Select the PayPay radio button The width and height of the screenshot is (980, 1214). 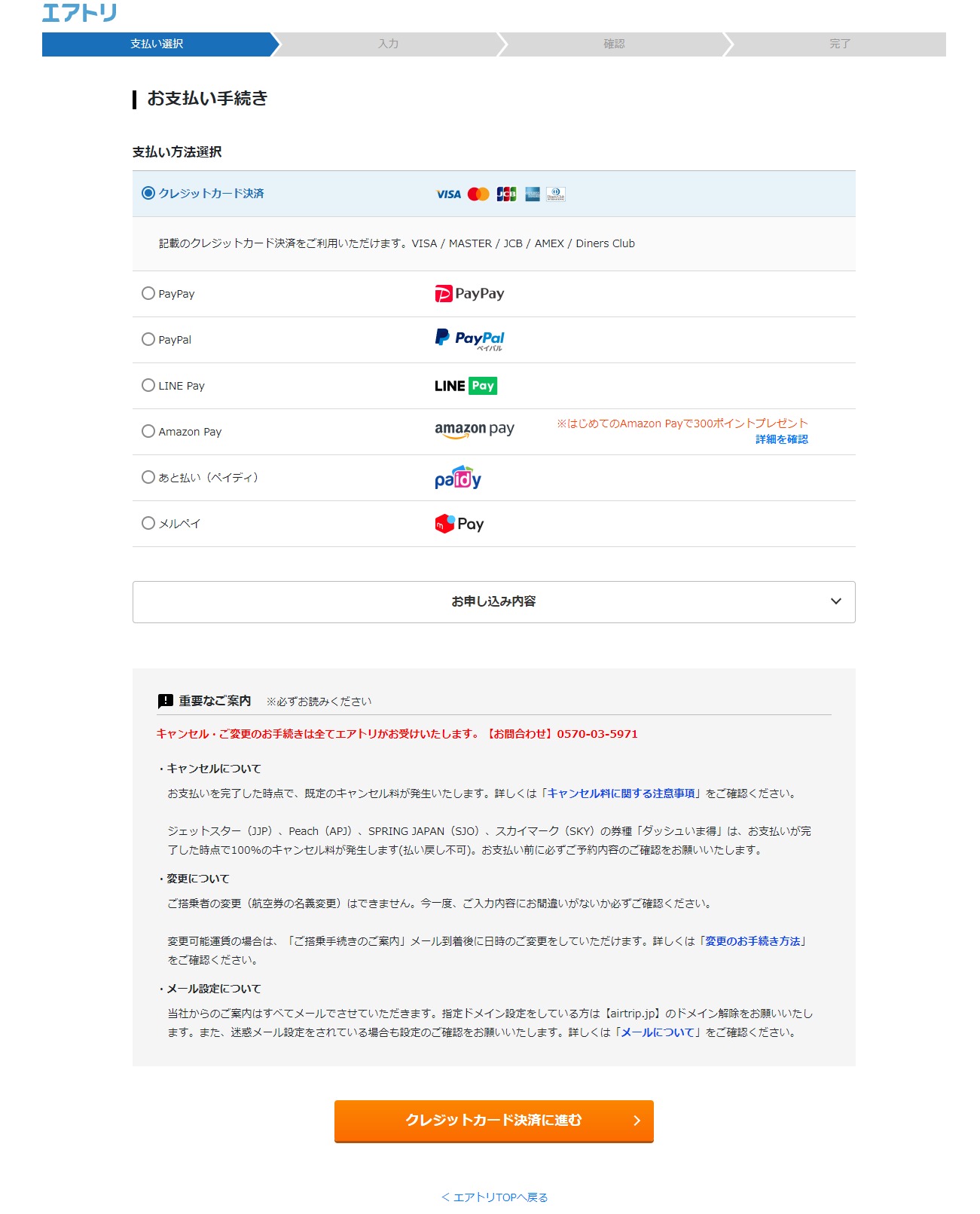tap(148, 294)
